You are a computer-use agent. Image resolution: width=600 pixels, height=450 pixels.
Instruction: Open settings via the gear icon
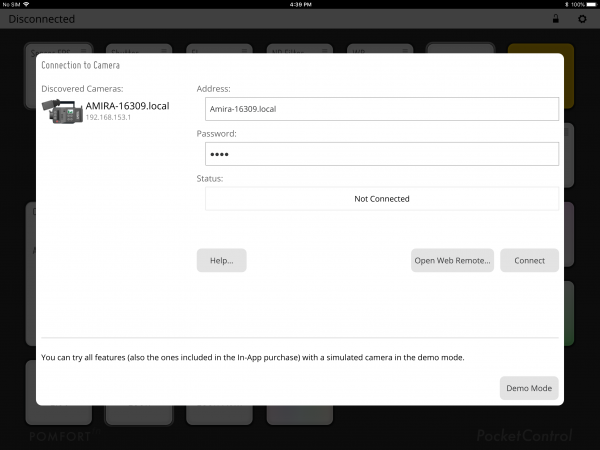click(x=582, y=19)
